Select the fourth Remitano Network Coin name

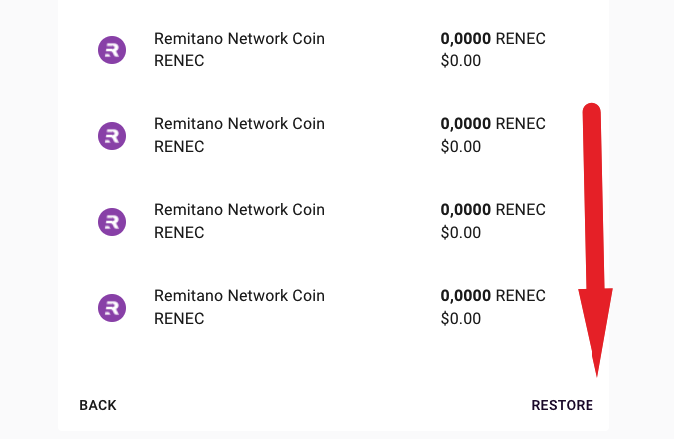[x=239, y=295]
